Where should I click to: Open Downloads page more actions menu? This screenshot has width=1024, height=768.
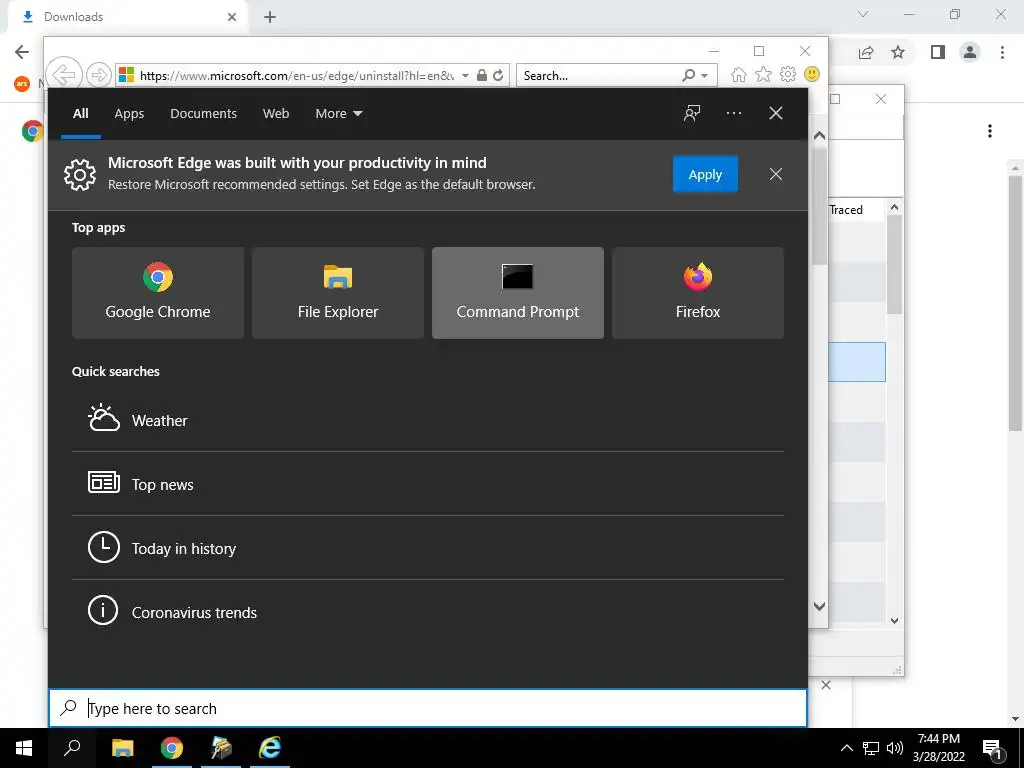pos(990,131)
